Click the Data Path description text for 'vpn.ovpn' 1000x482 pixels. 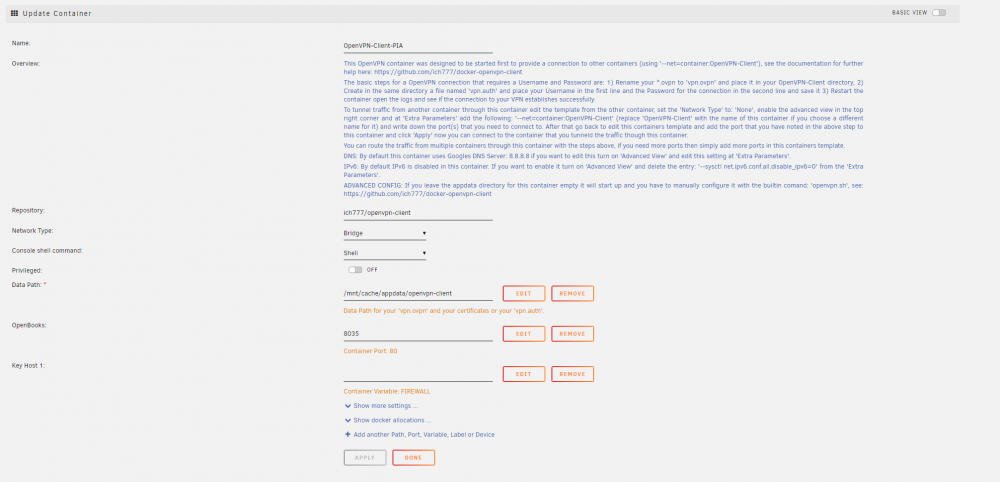coord(443,311)
